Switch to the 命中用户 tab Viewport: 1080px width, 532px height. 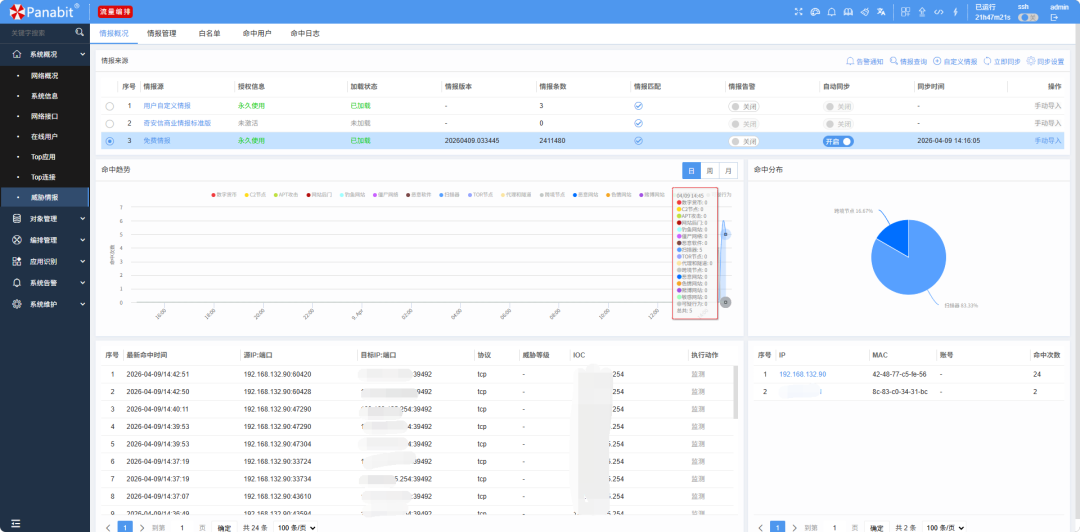(257, 33)
